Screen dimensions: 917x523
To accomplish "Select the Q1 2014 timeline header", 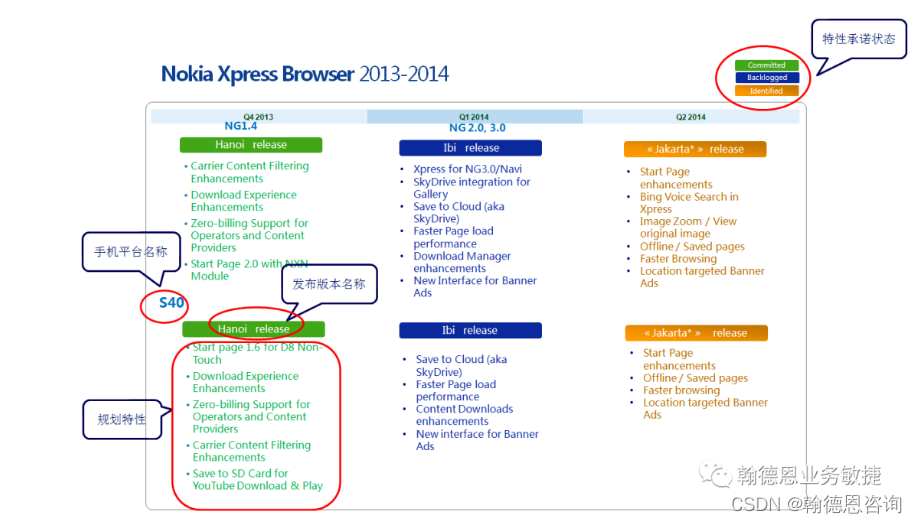I will point(474,117).
